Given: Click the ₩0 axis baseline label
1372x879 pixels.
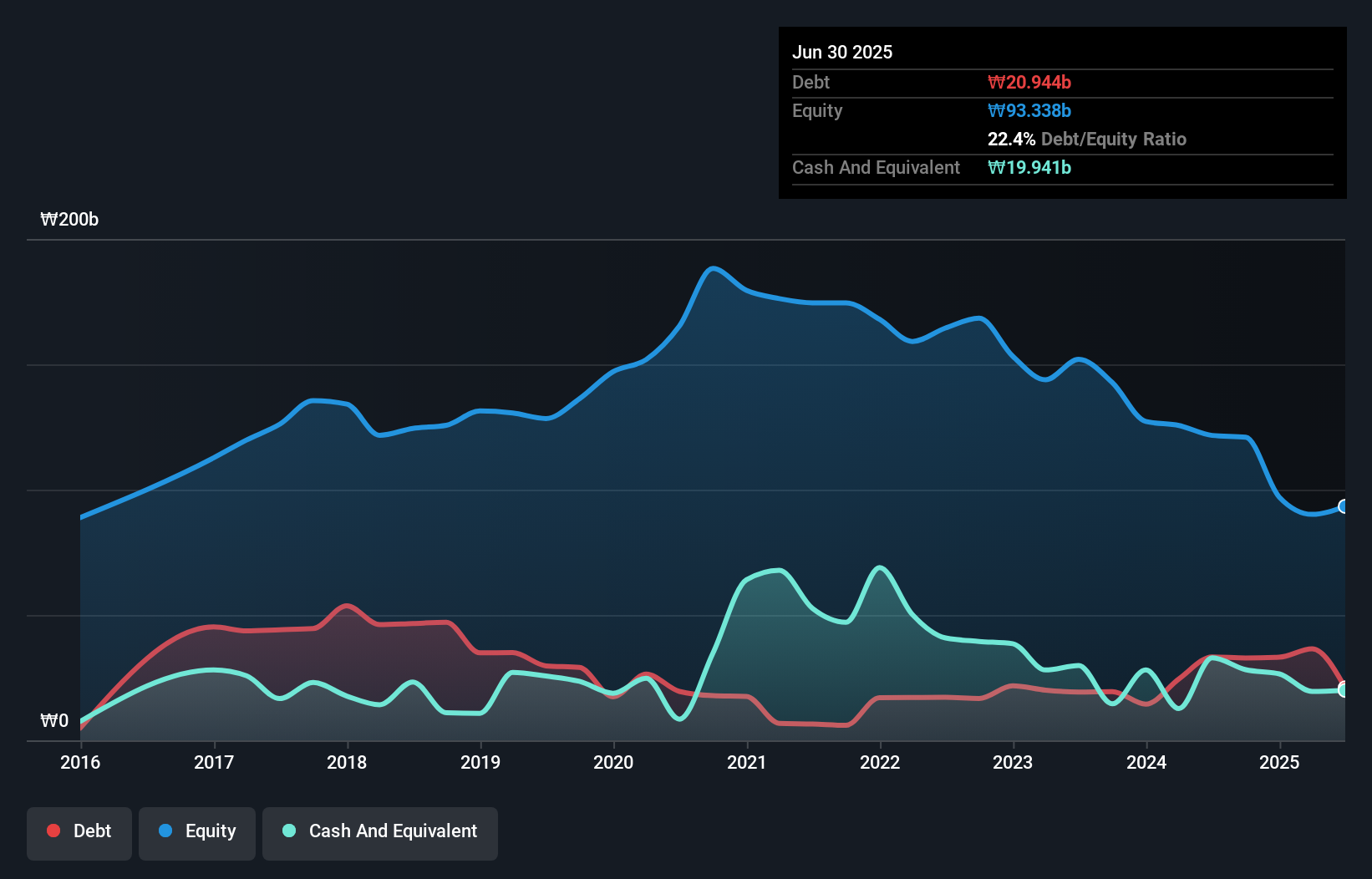Looking at the screenshot, I should (x=53, y=721).
